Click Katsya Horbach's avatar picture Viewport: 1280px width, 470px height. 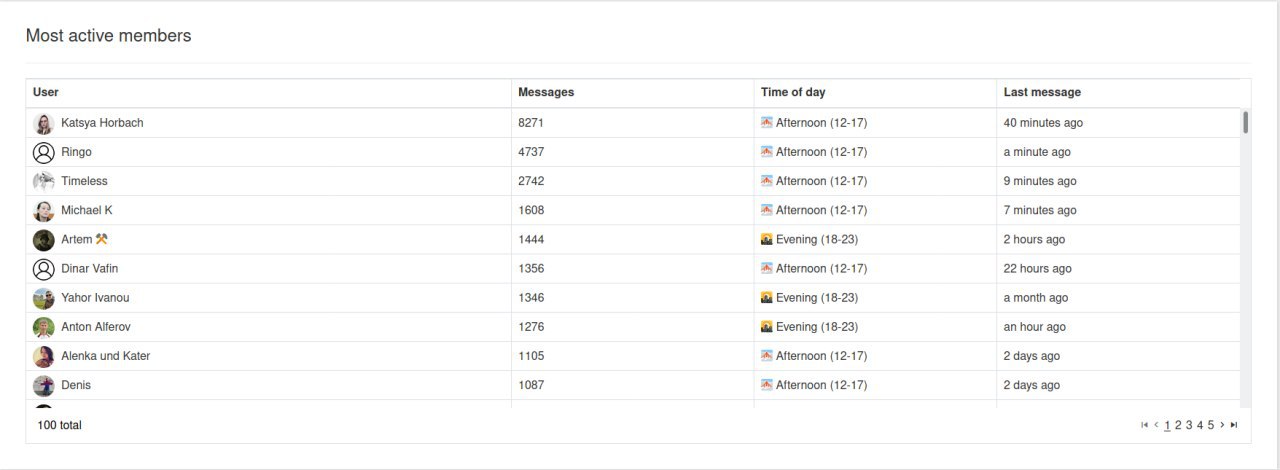pos(44,124)
